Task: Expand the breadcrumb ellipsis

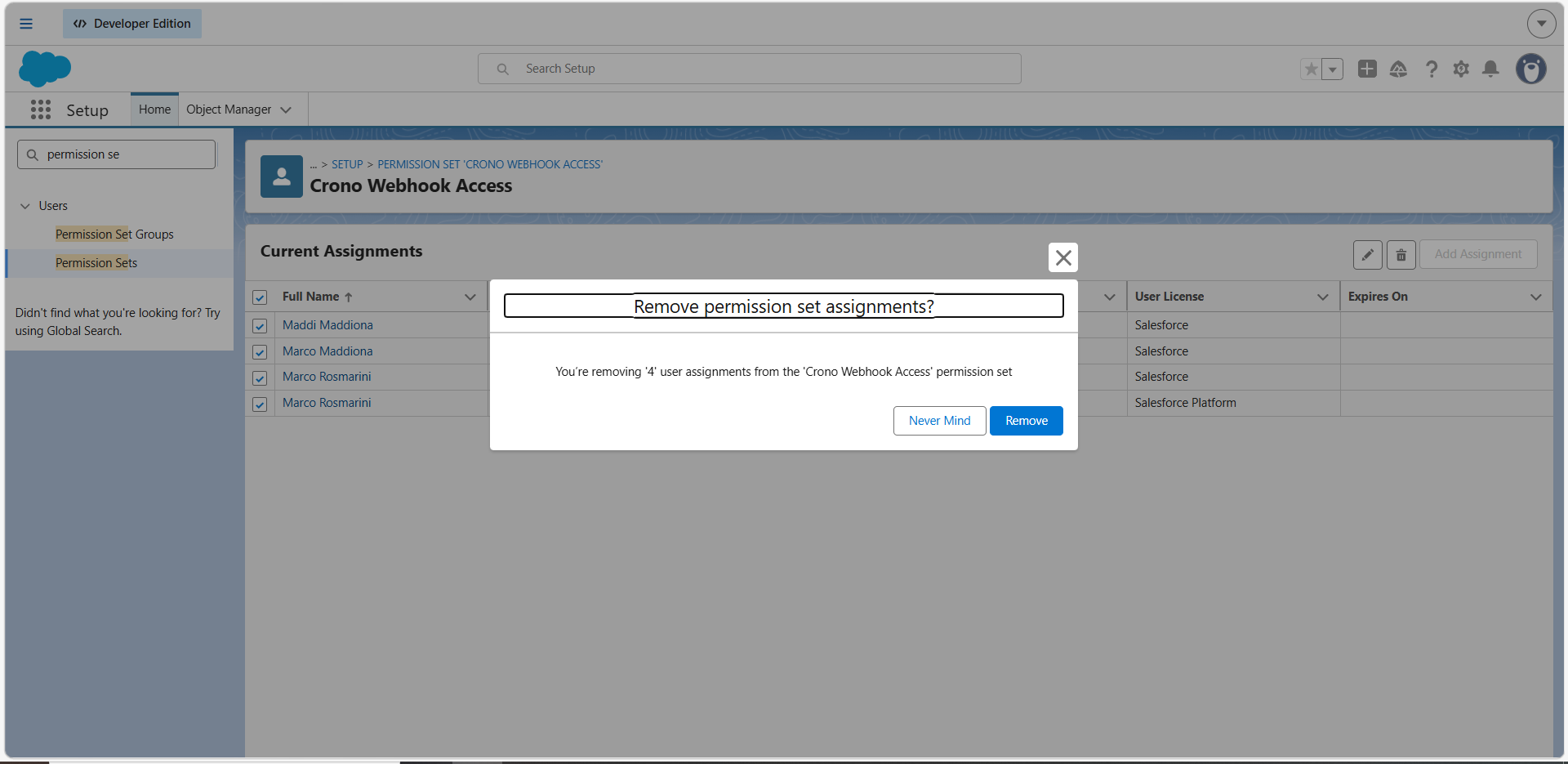Action: pos(314,165)
